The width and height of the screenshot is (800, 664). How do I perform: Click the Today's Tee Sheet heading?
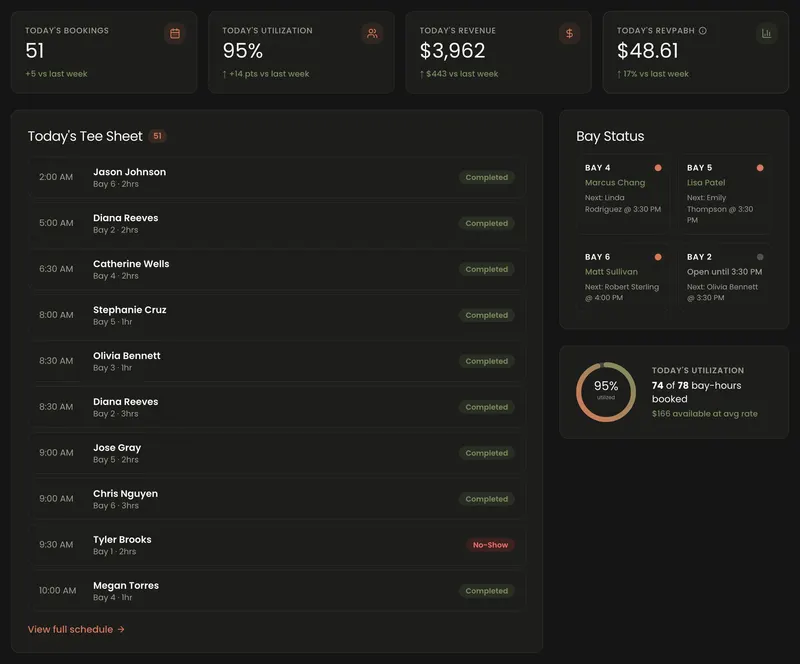pos(85,136)
